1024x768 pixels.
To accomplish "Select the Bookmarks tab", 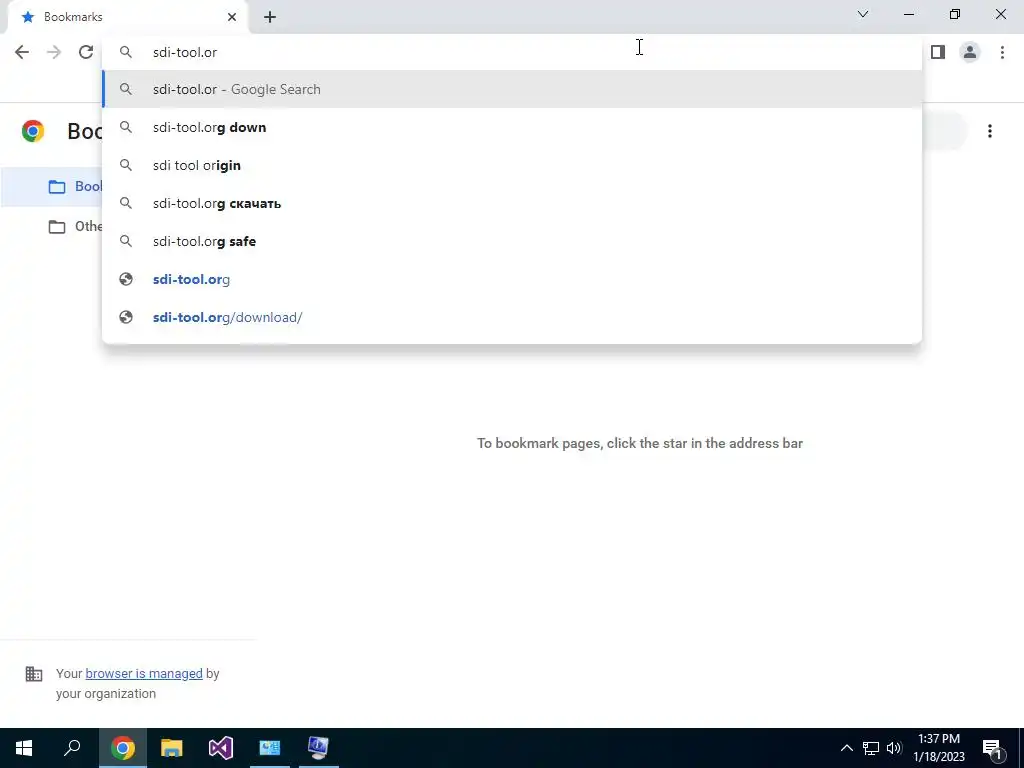I will (x=127, y=17).
